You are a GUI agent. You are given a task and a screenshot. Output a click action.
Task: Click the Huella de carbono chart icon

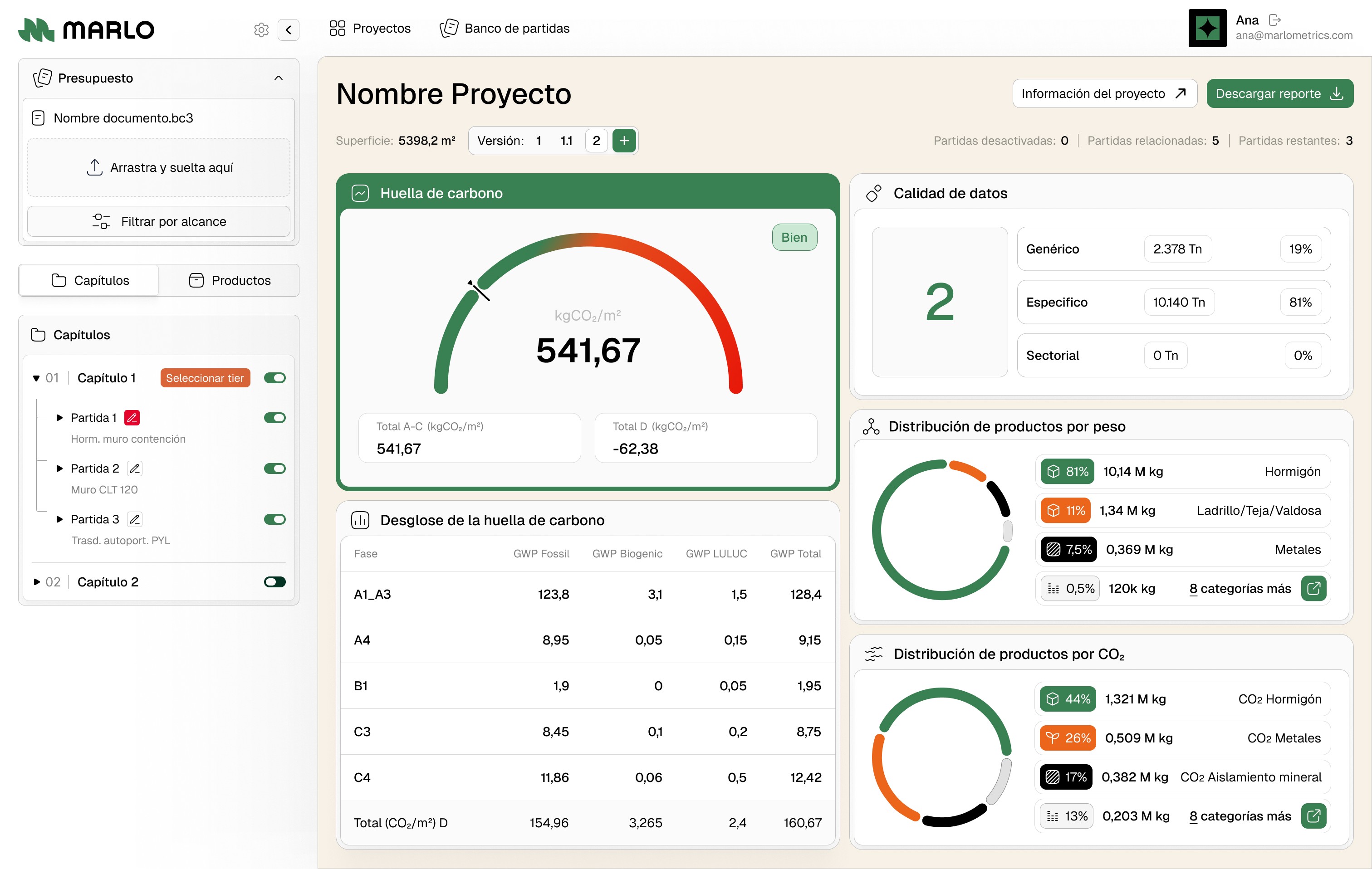[360, 193]
